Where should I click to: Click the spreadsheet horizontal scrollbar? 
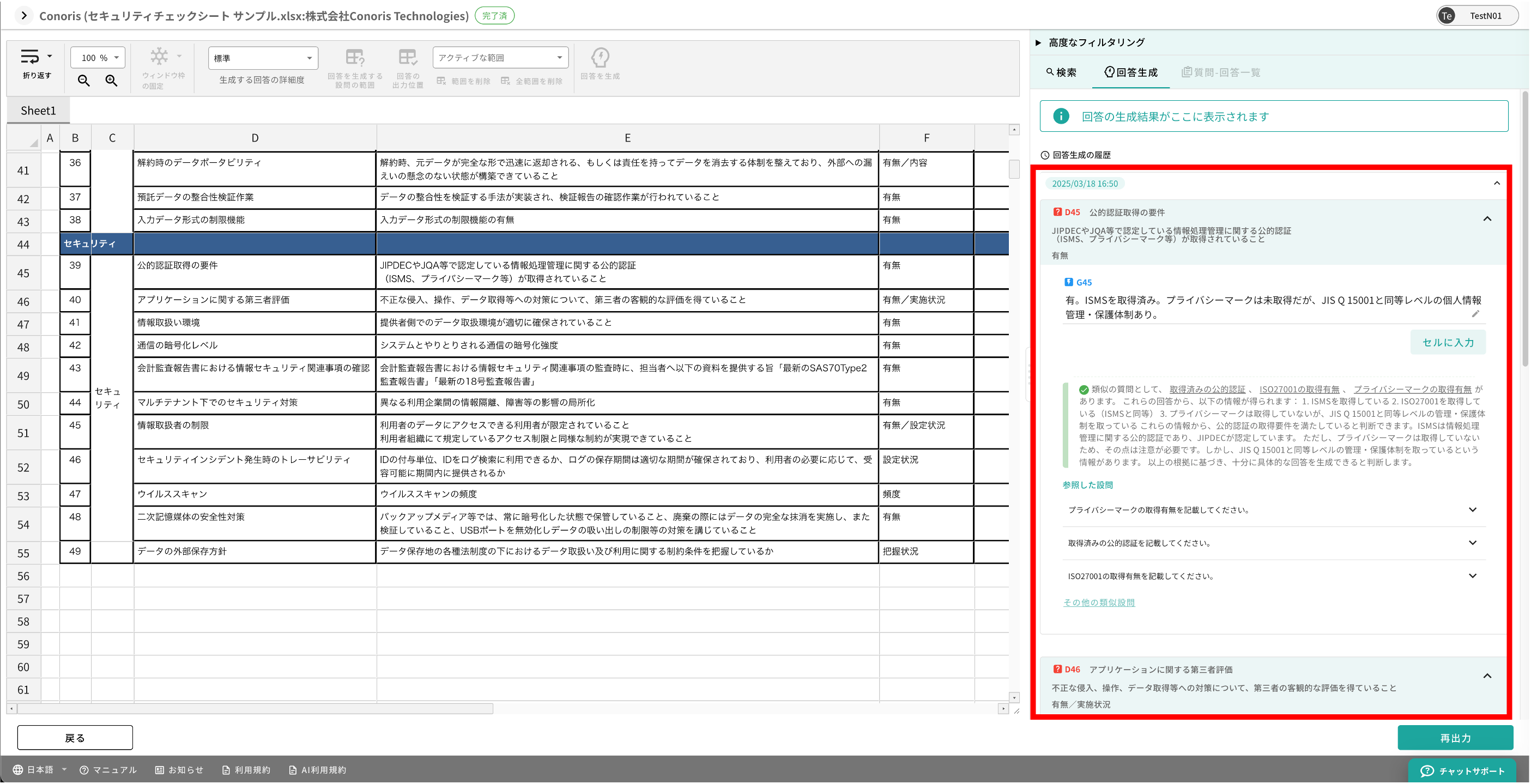pyautogui.click(x=256, y=709)
